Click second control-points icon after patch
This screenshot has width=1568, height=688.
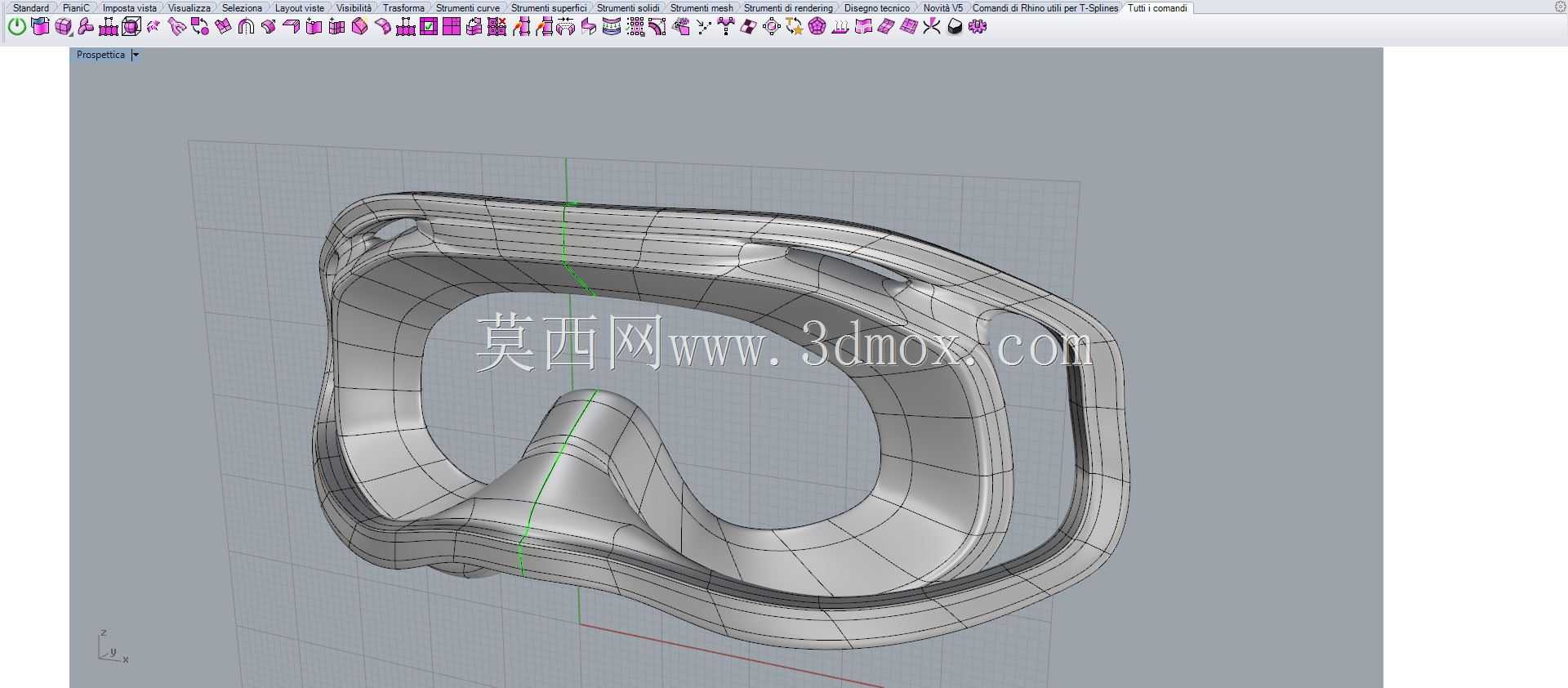coord(406,27)
